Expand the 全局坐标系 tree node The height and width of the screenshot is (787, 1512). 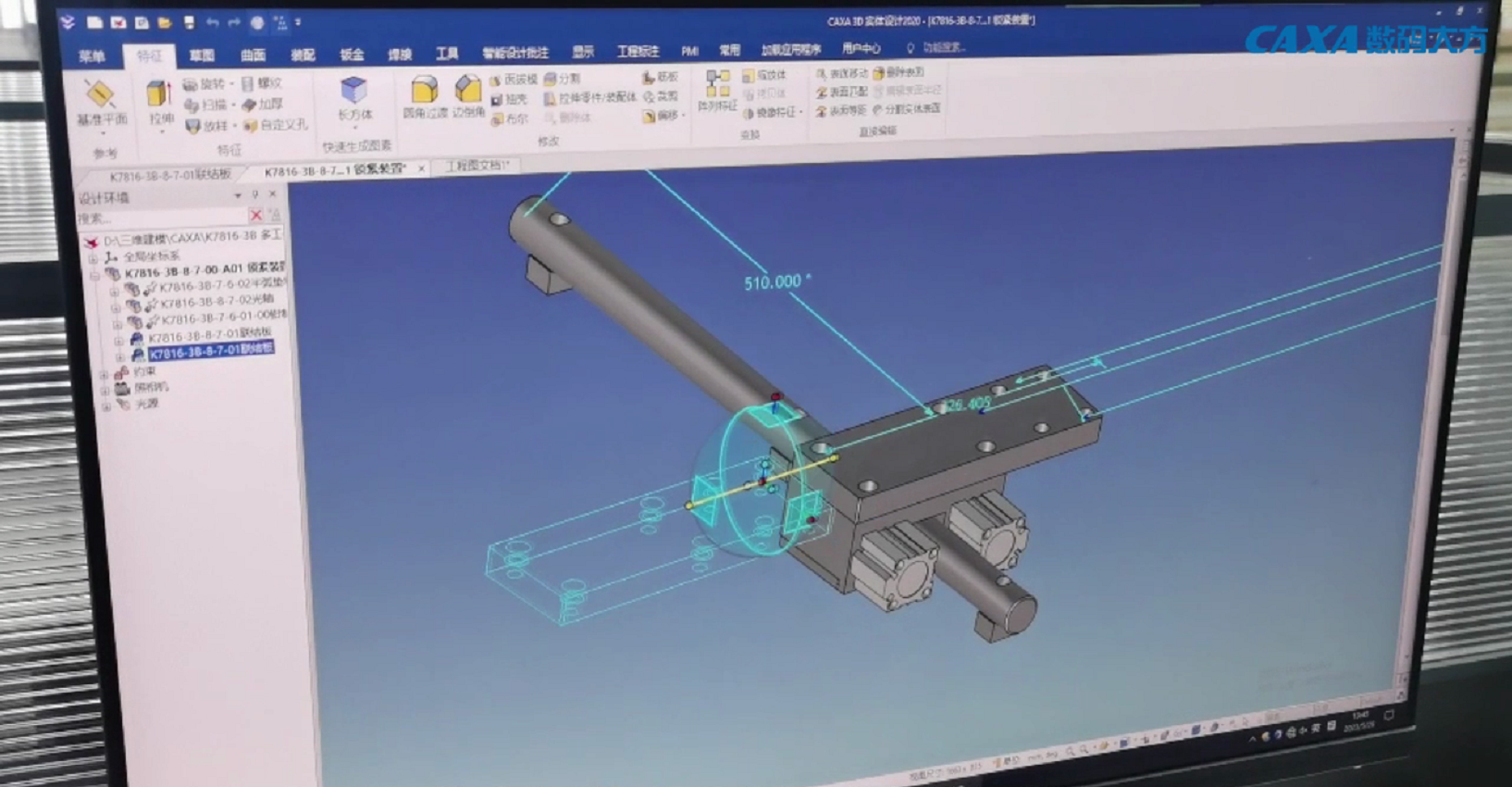pos(94,258)
